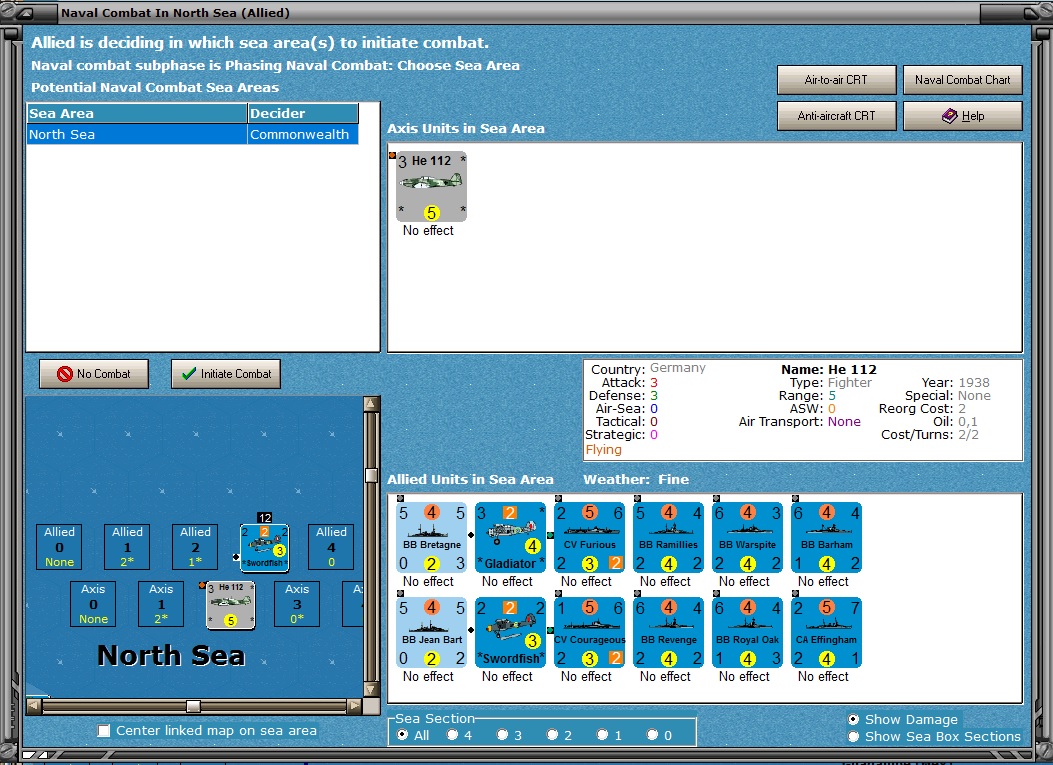The image size is (1053, 765).
Task: Select the He 112 fighter unit in Axis panel
Action: click(431, 186)
